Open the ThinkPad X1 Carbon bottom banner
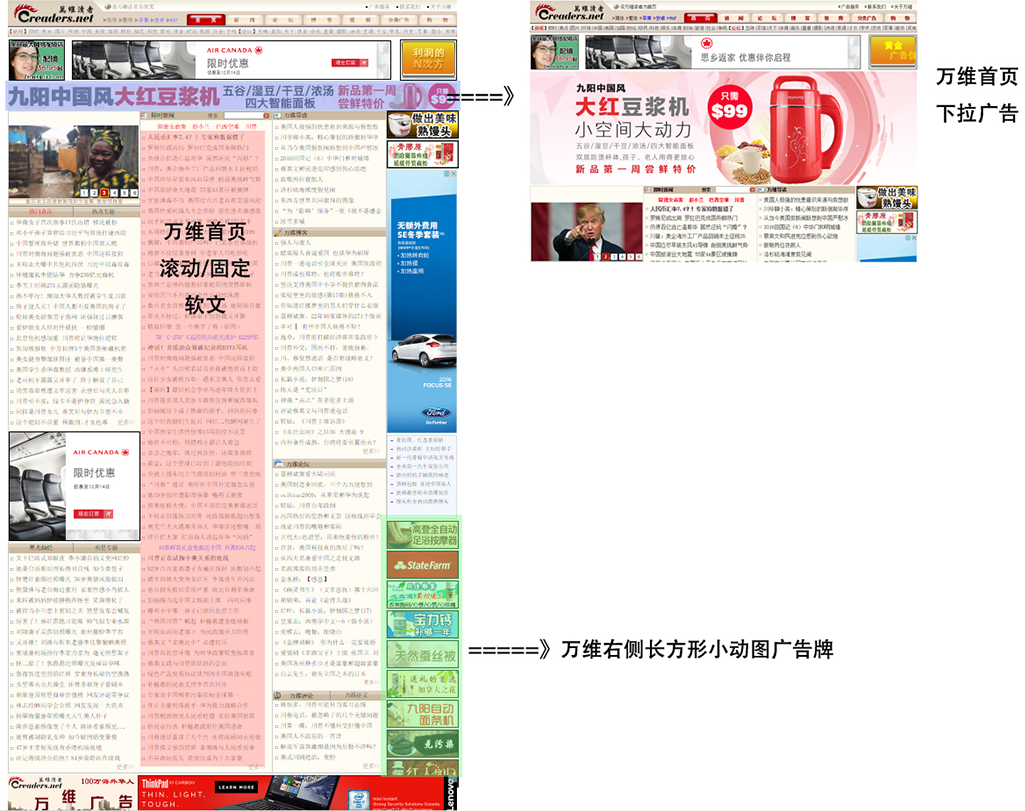The height and width of the screenshot is (811, 1025). (x=297, y=793)
